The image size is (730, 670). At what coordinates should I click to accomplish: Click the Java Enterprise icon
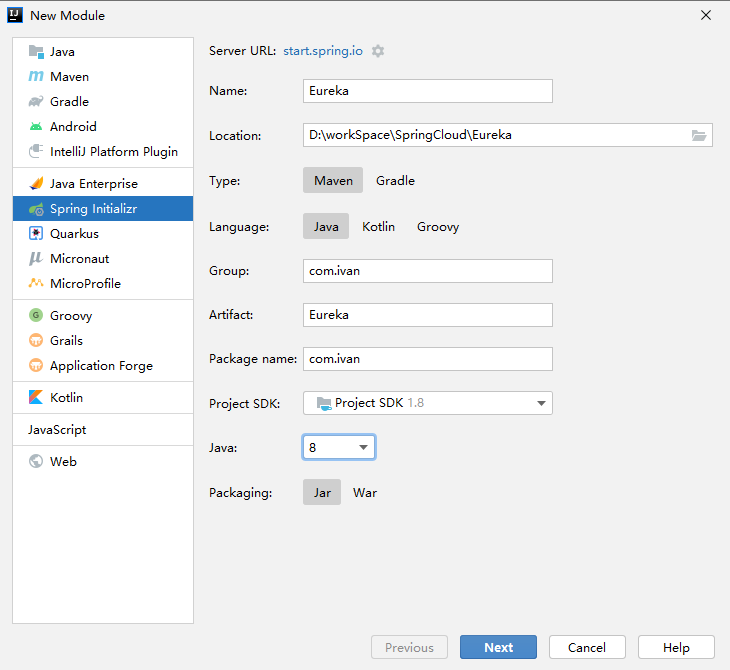36,183
